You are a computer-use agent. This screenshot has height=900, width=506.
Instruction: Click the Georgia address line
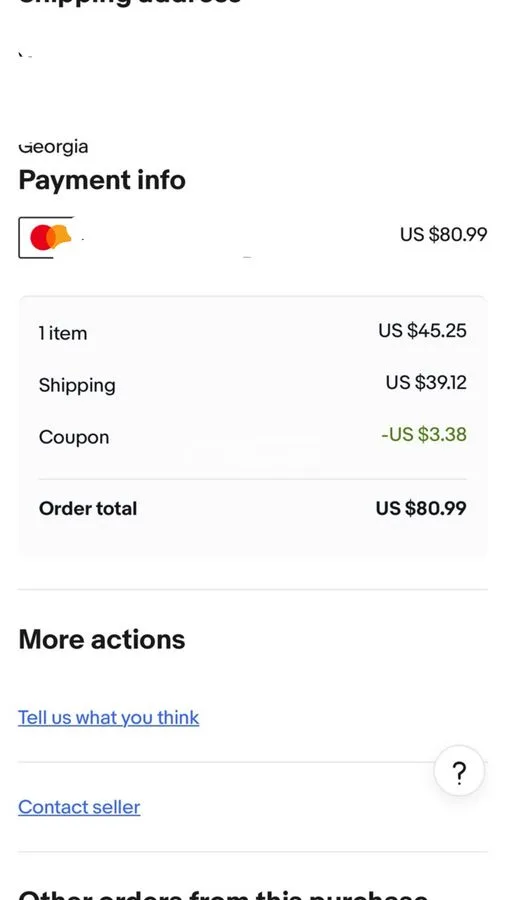coord(53,148)
